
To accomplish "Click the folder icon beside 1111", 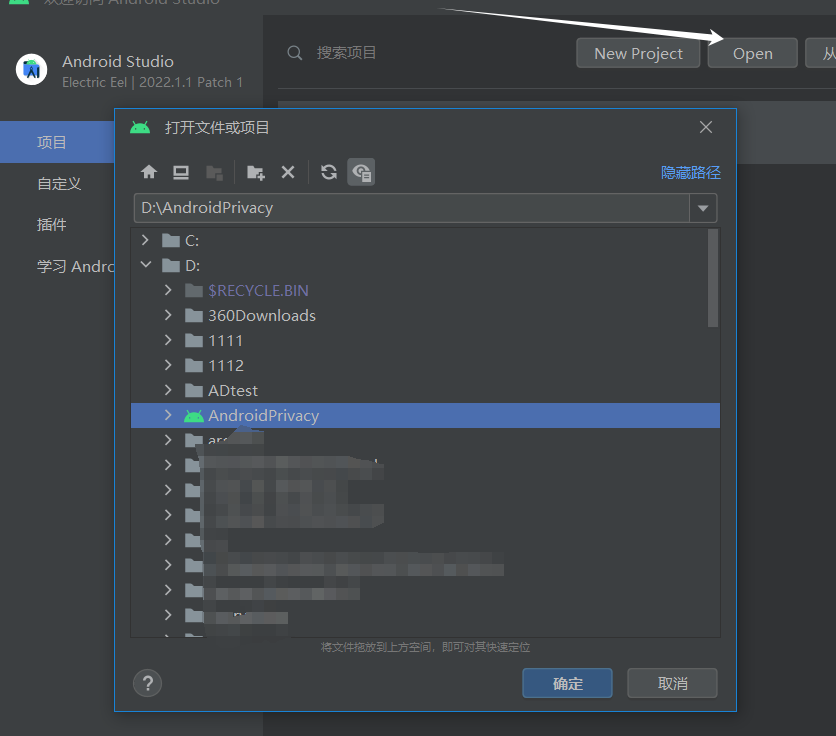I will coord(194,340).
